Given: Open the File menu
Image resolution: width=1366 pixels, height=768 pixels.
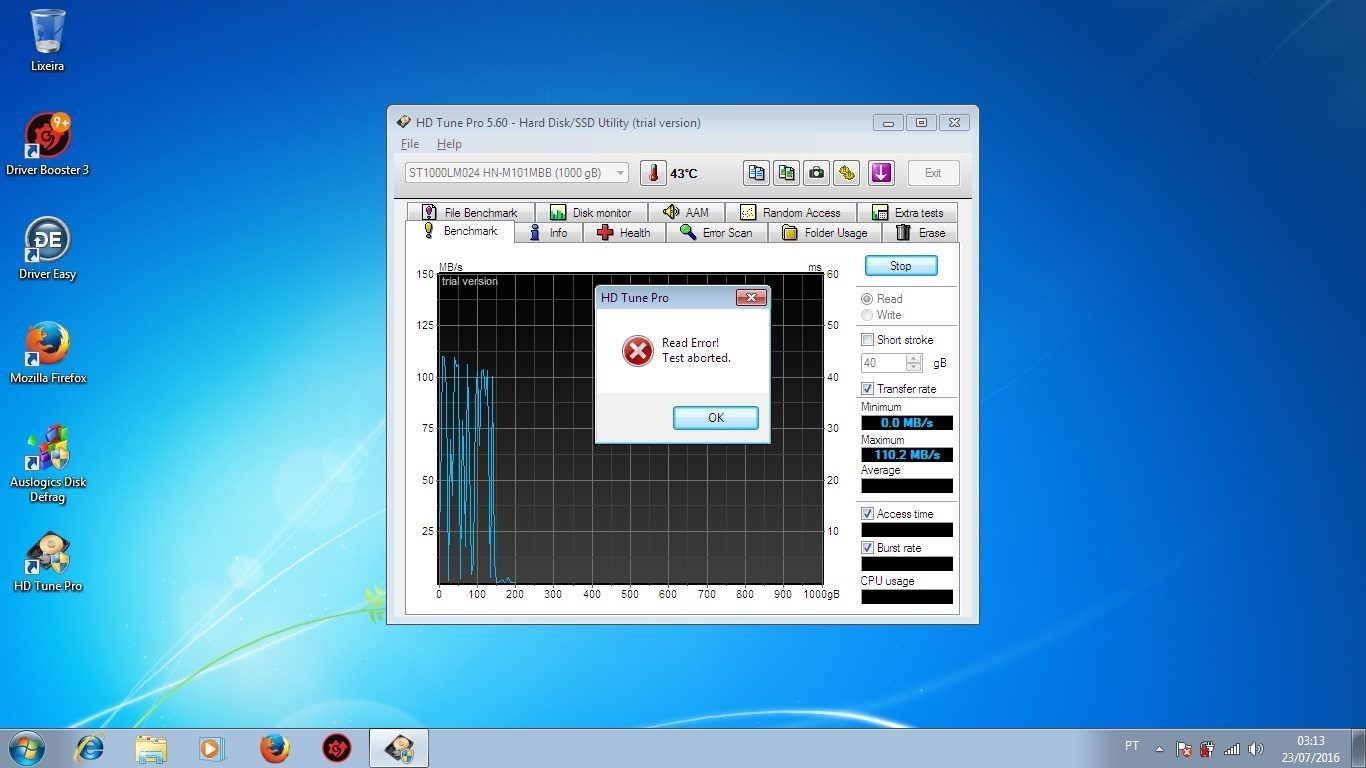Looking at the screenshot, I should [410, 144].
